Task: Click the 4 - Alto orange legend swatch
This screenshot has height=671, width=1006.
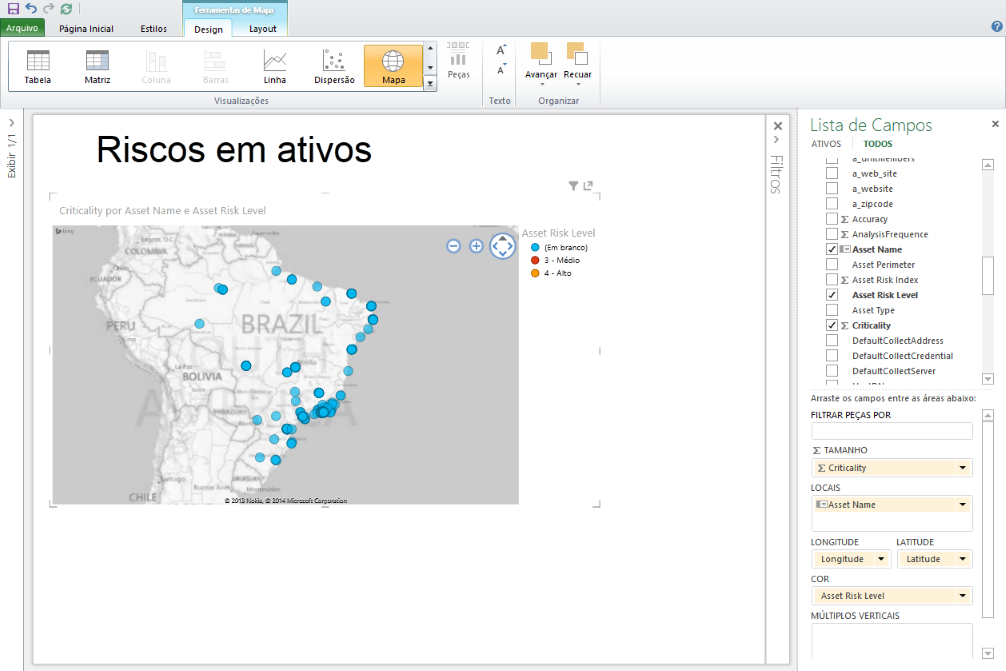Action: click(x=535, y=273)
